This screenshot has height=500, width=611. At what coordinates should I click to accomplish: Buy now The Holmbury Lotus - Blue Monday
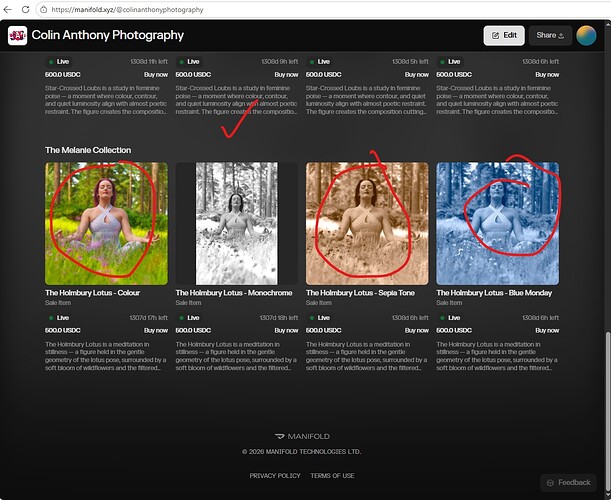pyautogui.click(x=547, y=330)
